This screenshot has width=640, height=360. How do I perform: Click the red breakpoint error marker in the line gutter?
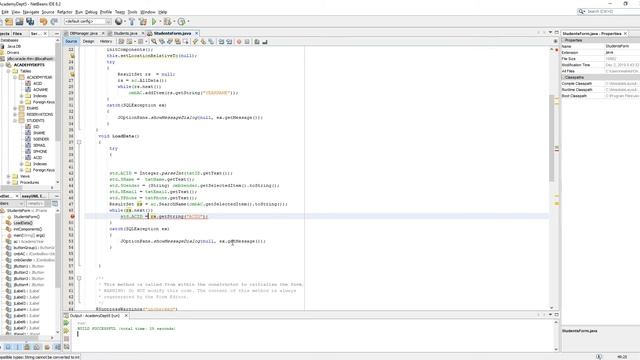[72, 216]
